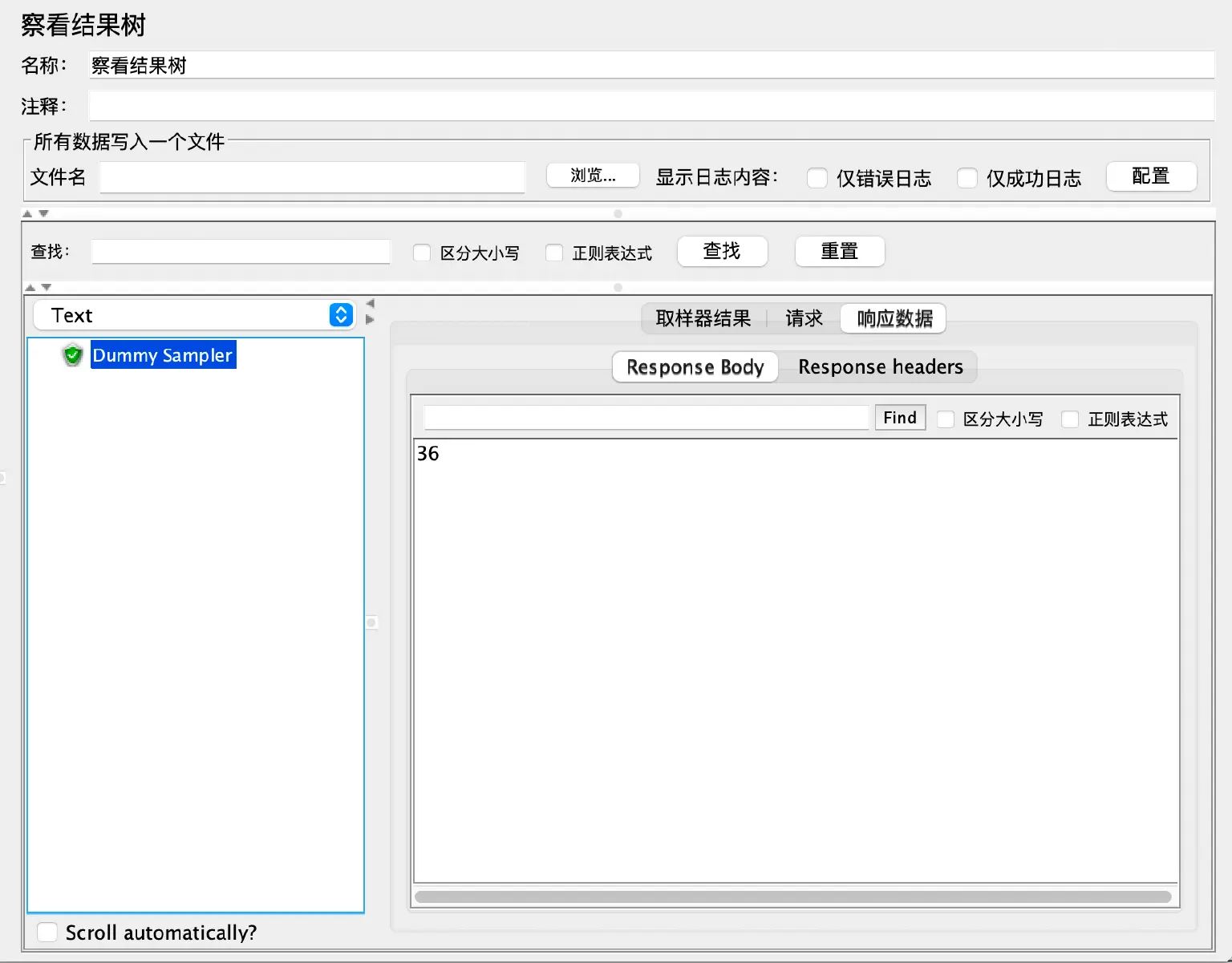
Task: Enable the 仅成功日志 checkbox
Action: point(967,178)
